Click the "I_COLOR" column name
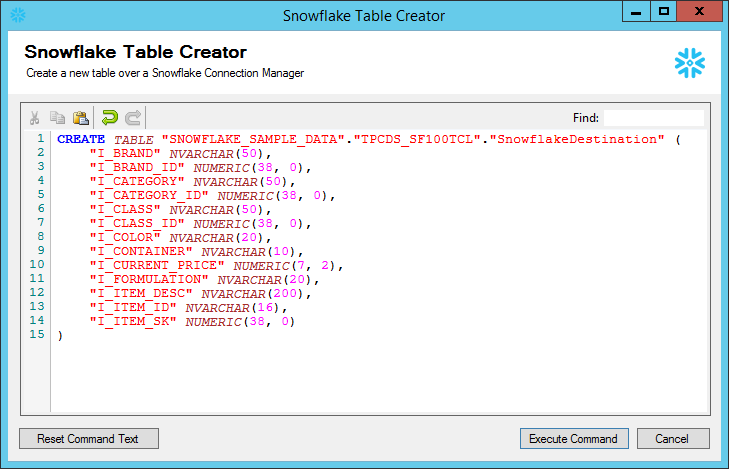This screenshot has width=729, height=469. 125,238
